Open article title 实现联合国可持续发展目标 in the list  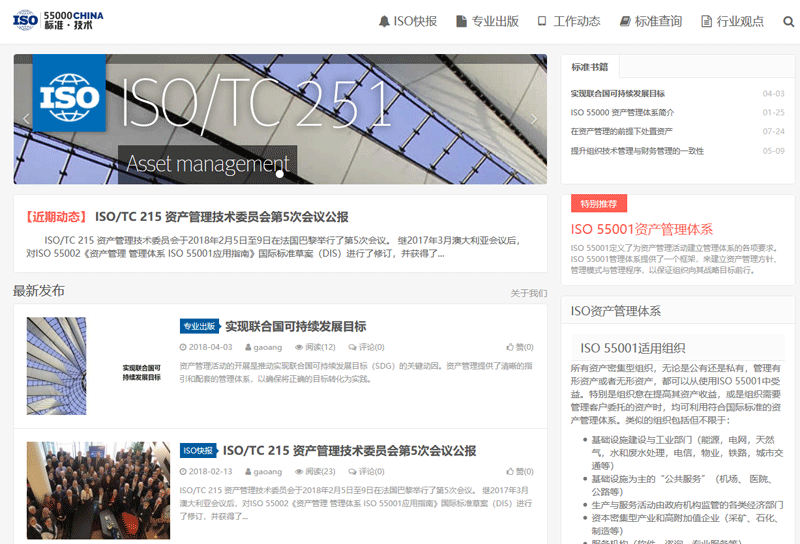pos(296,326)
